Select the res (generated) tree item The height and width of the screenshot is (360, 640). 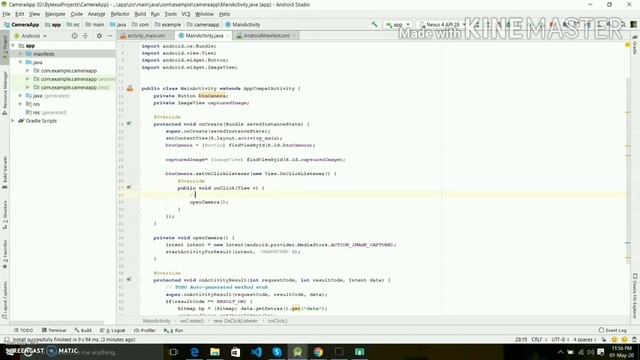pos(46,112)
